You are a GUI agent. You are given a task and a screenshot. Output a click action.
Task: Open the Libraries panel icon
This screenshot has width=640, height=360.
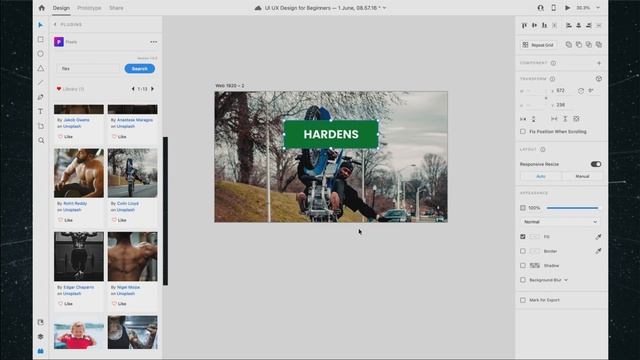click(x=40, y=322)
